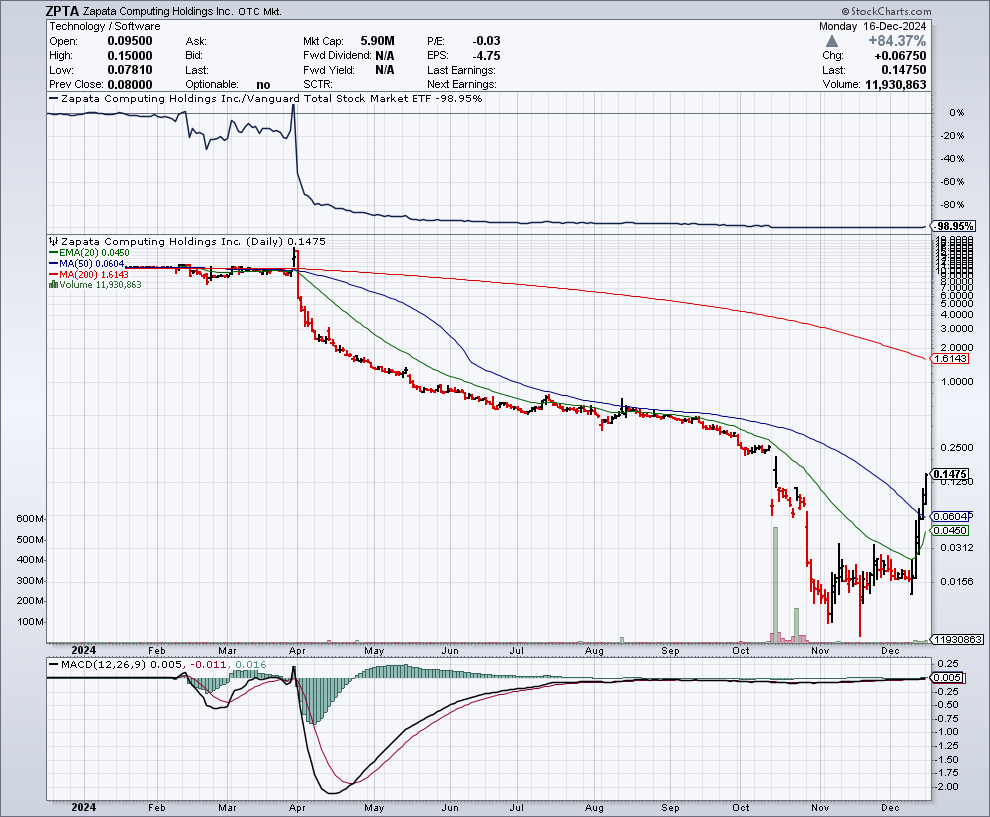The width and height of the screenshot is (990, 817).
Task: Click the 0.2500 price axis label
Action: click(957, 448)
